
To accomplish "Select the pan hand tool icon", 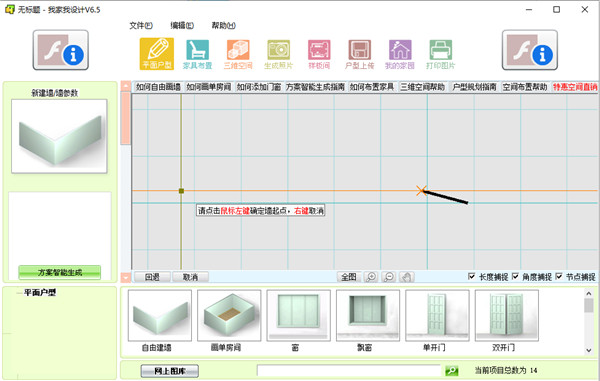I will point(407,277).
